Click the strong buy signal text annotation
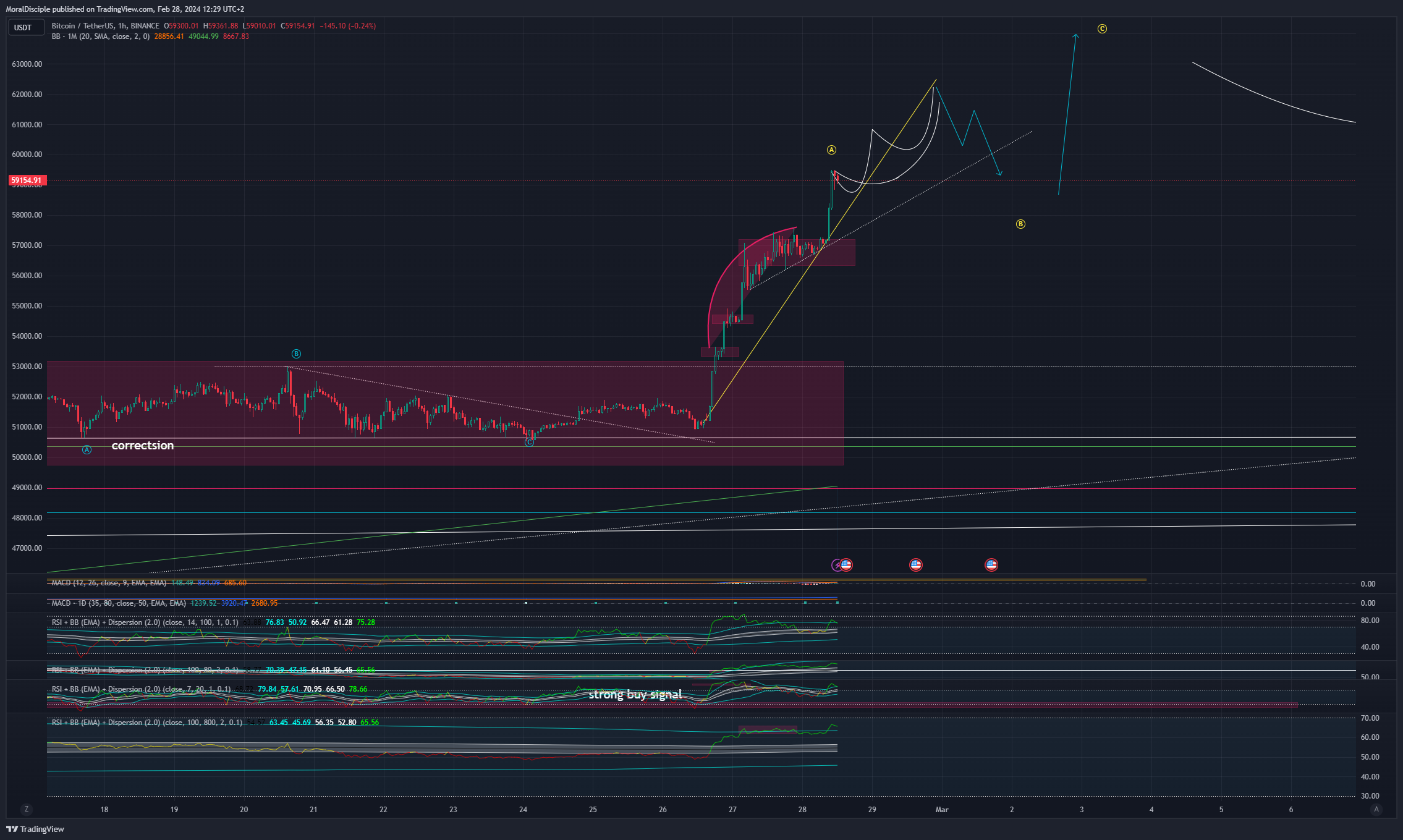Viewport: 1403px width, 840px height. pyautogui.click(x=635, y=695)
